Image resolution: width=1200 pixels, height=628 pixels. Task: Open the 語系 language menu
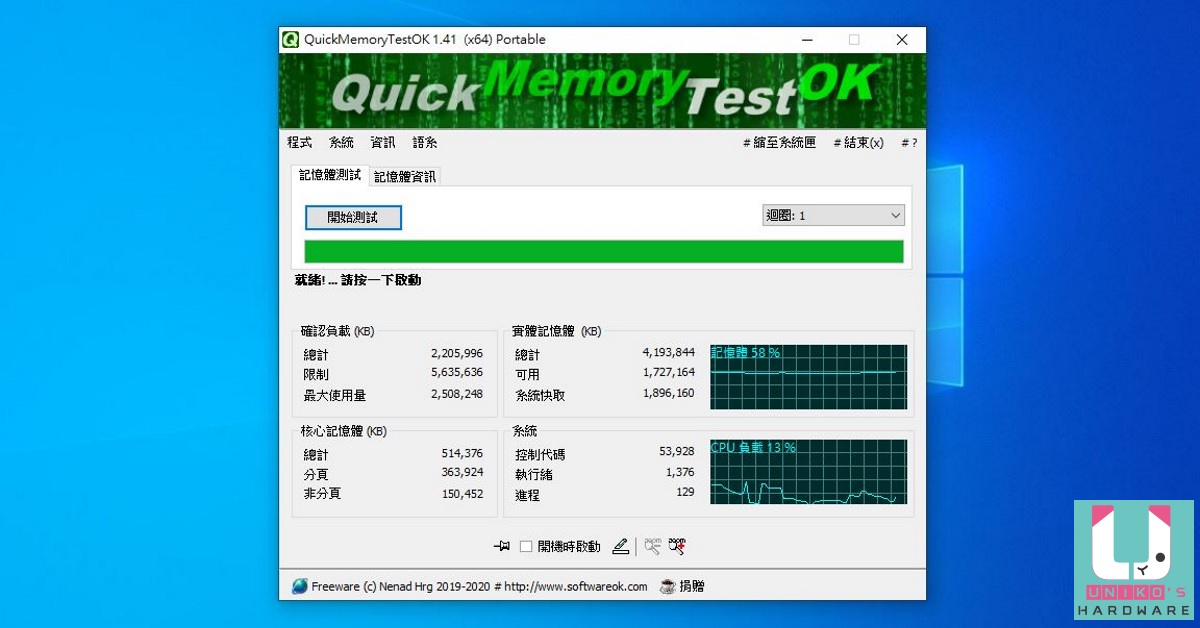425,143
